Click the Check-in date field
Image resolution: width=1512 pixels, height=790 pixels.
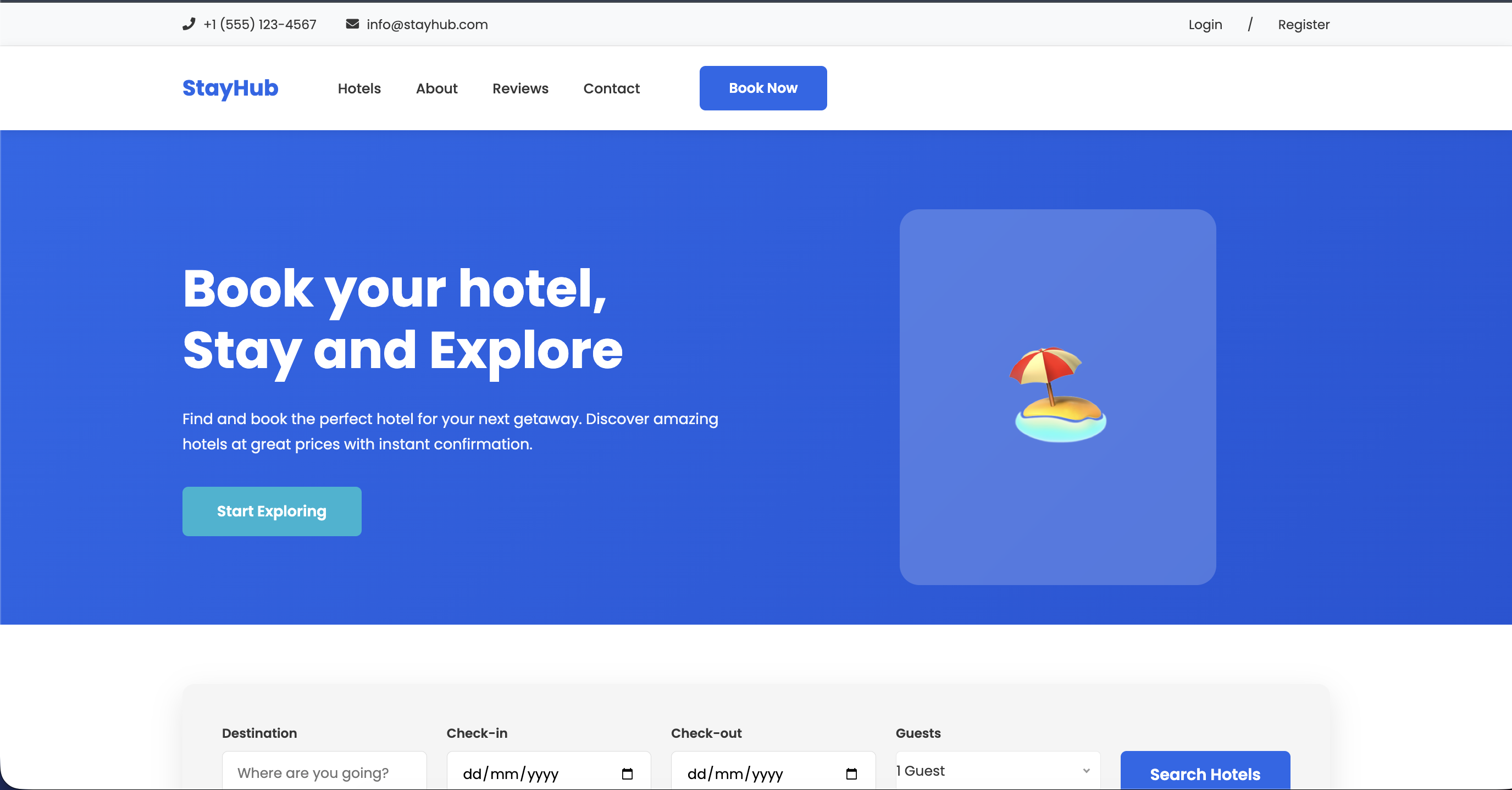click(548, 772)
